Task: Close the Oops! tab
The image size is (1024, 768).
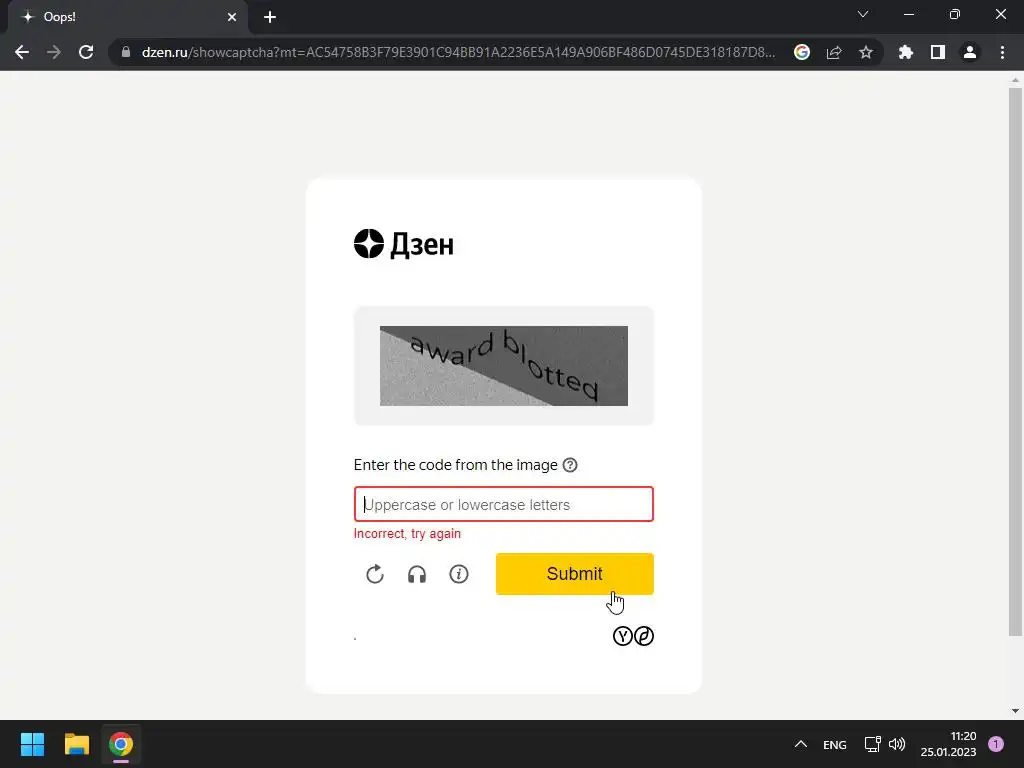Action: point(232,17)
